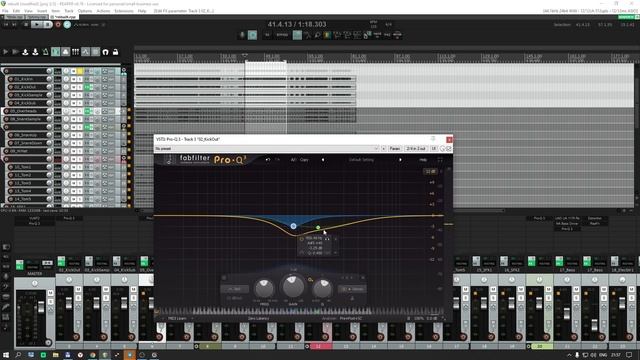Toggle Pro-Q 3 full screen icon
Screen dimensions: 640x360
pyautogui.click(x=440, y=160)
